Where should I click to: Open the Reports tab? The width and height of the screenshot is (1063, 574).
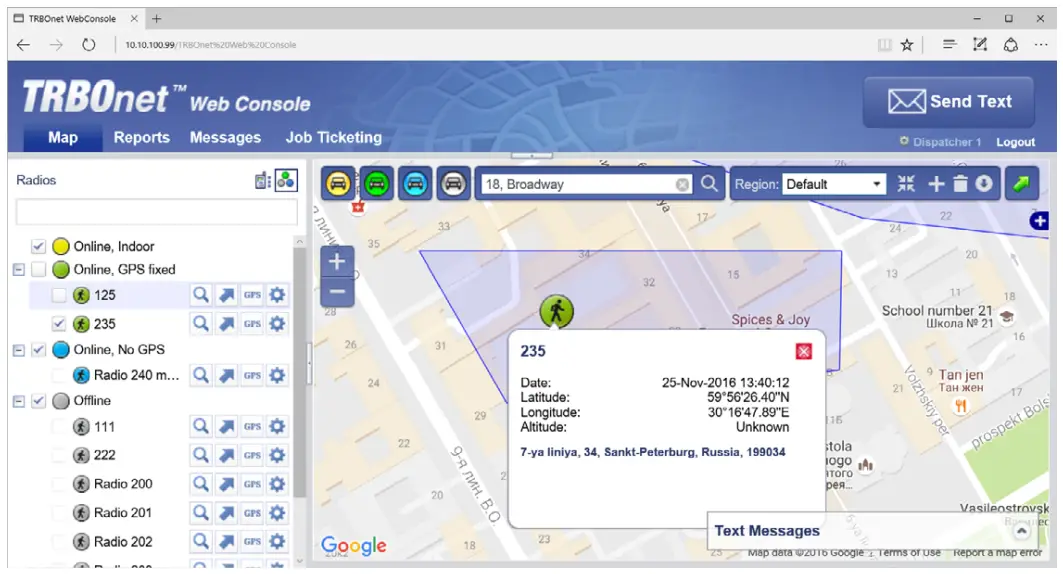point(142,138)
